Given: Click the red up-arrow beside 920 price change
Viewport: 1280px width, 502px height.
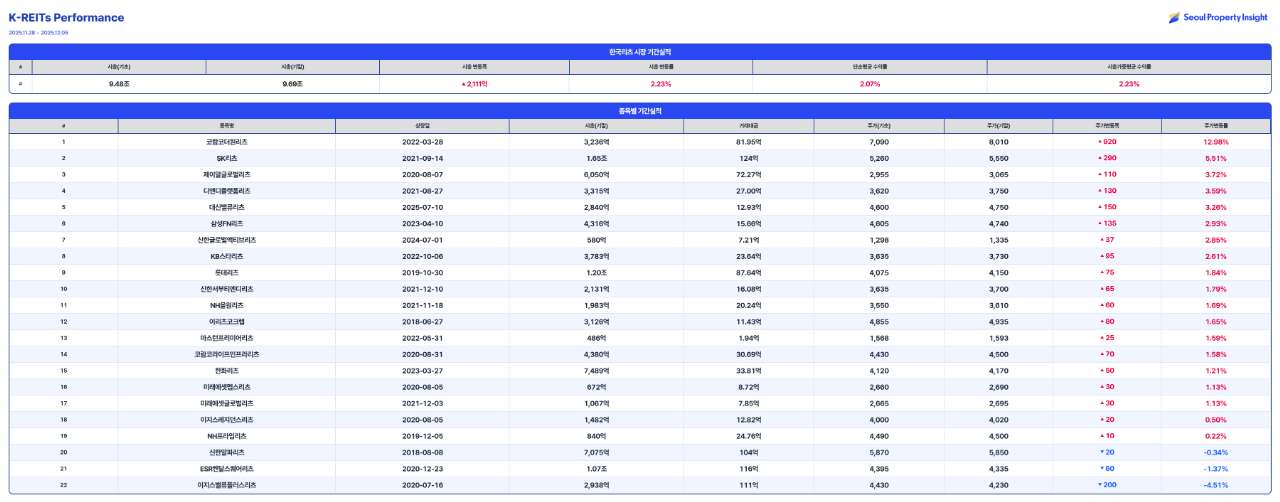Looking at the screenshot, I should pyautogui.click(x=1100, y=142).
